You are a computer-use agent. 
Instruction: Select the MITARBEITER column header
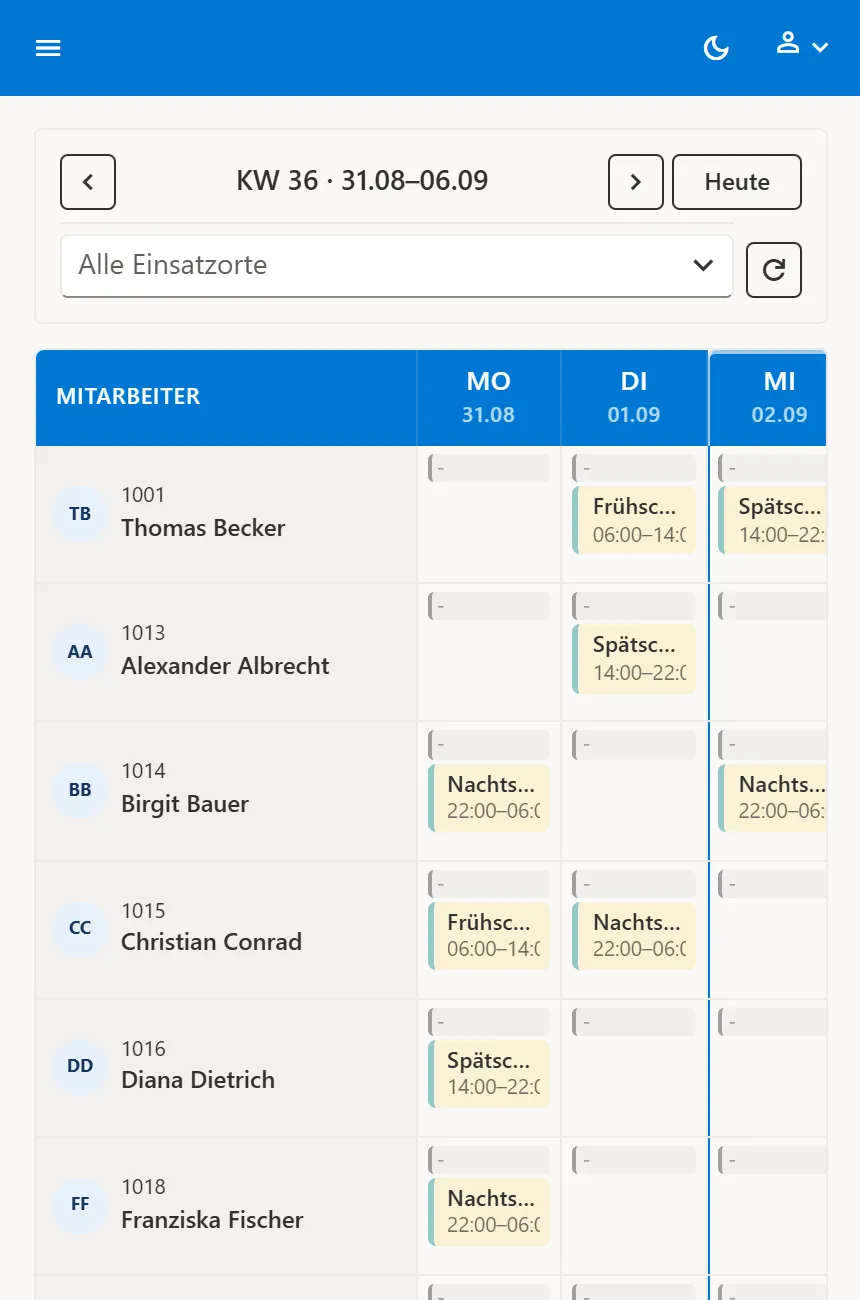(x=226, y=397)
